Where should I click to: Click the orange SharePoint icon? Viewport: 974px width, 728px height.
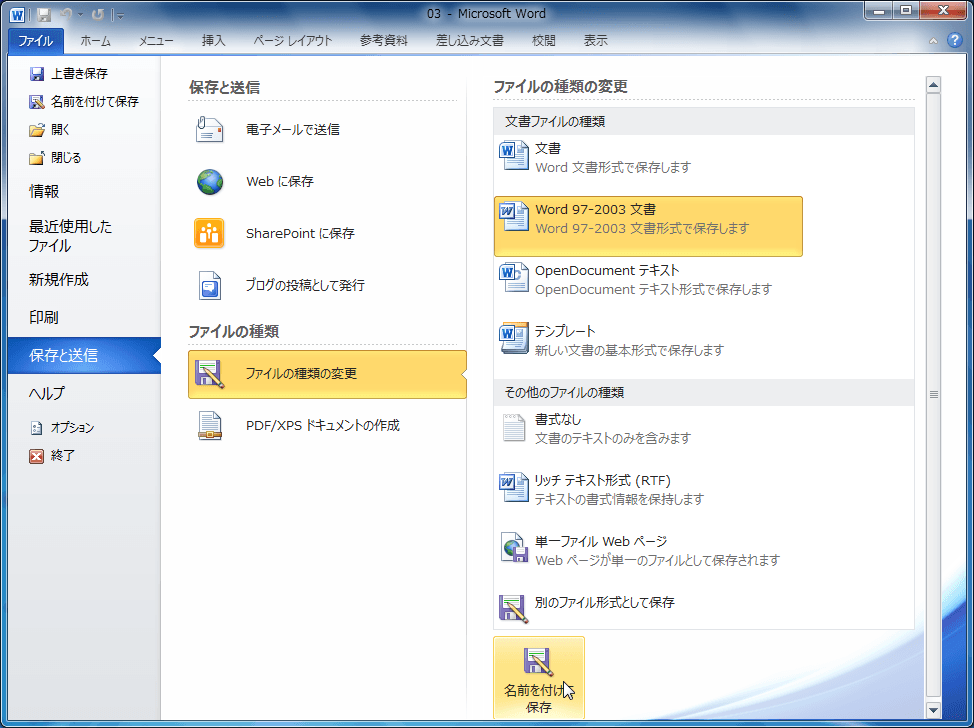(209, 234)
